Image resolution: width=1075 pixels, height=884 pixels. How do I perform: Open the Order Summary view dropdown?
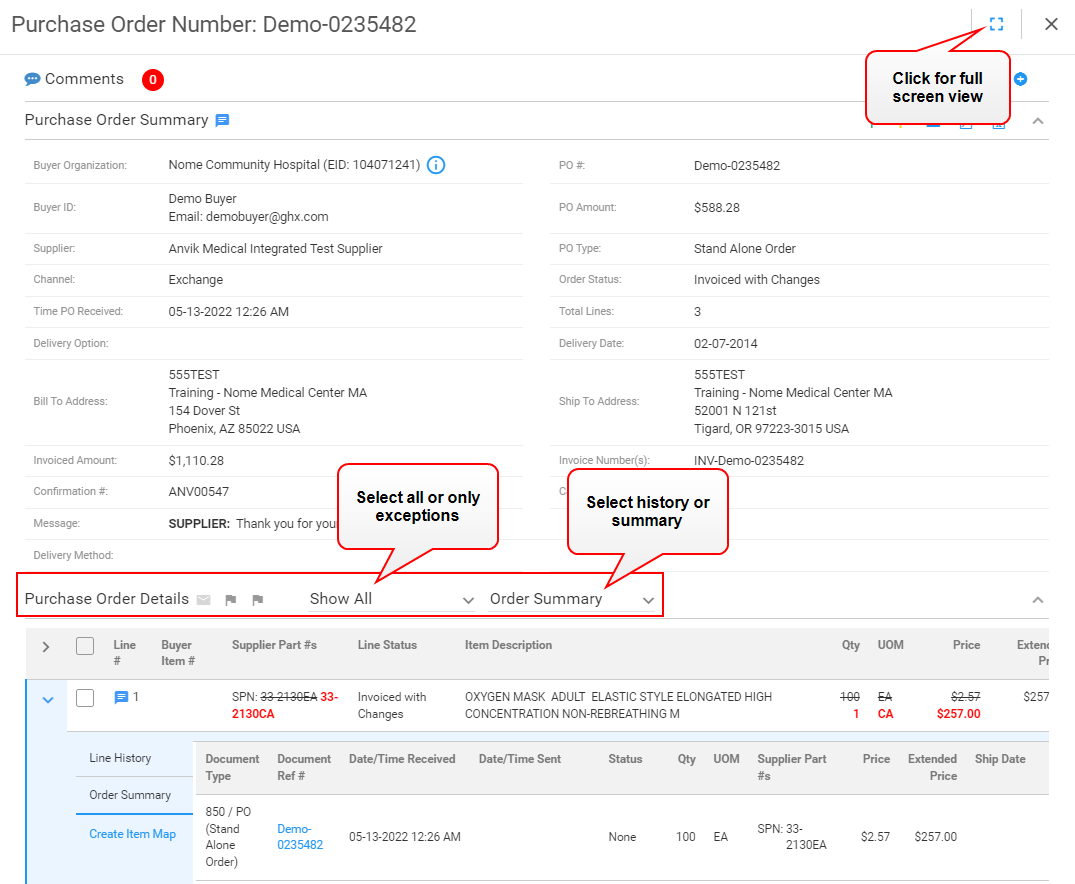572,599
